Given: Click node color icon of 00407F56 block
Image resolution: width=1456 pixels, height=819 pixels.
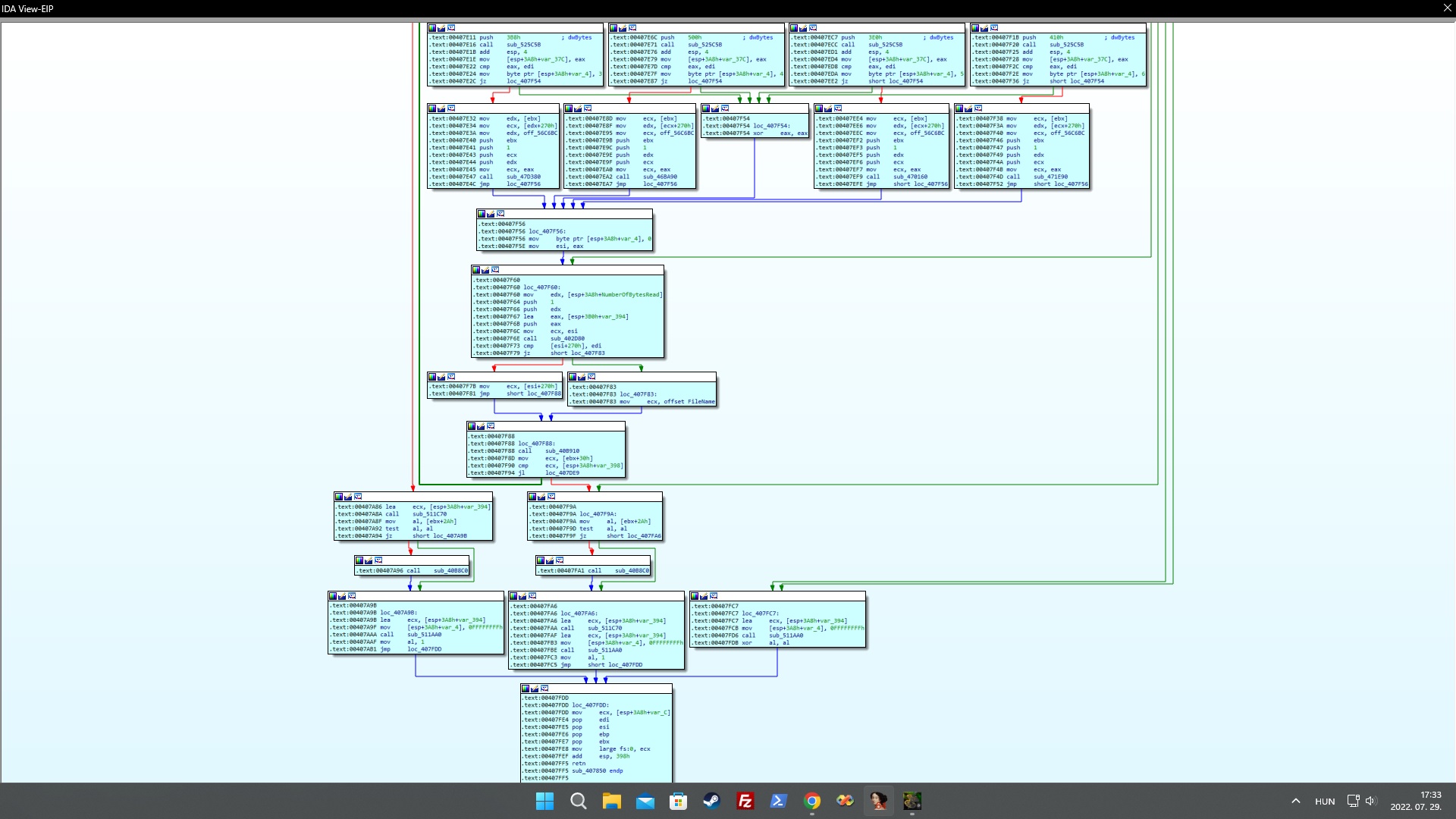Looking at the screenshot, I should coord(481,214).
